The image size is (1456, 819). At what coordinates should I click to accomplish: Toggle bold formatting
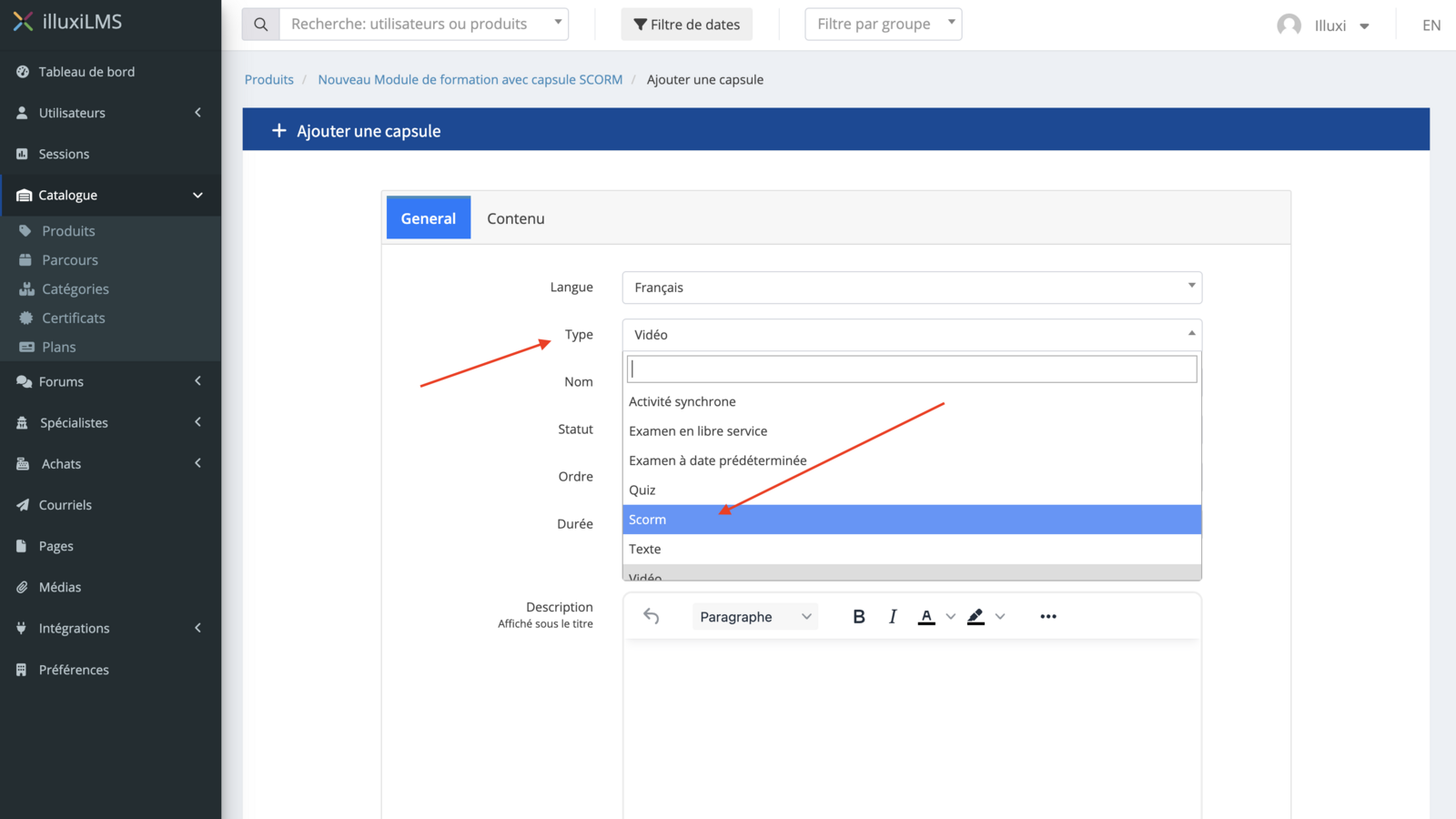click(x=858, y=616)
